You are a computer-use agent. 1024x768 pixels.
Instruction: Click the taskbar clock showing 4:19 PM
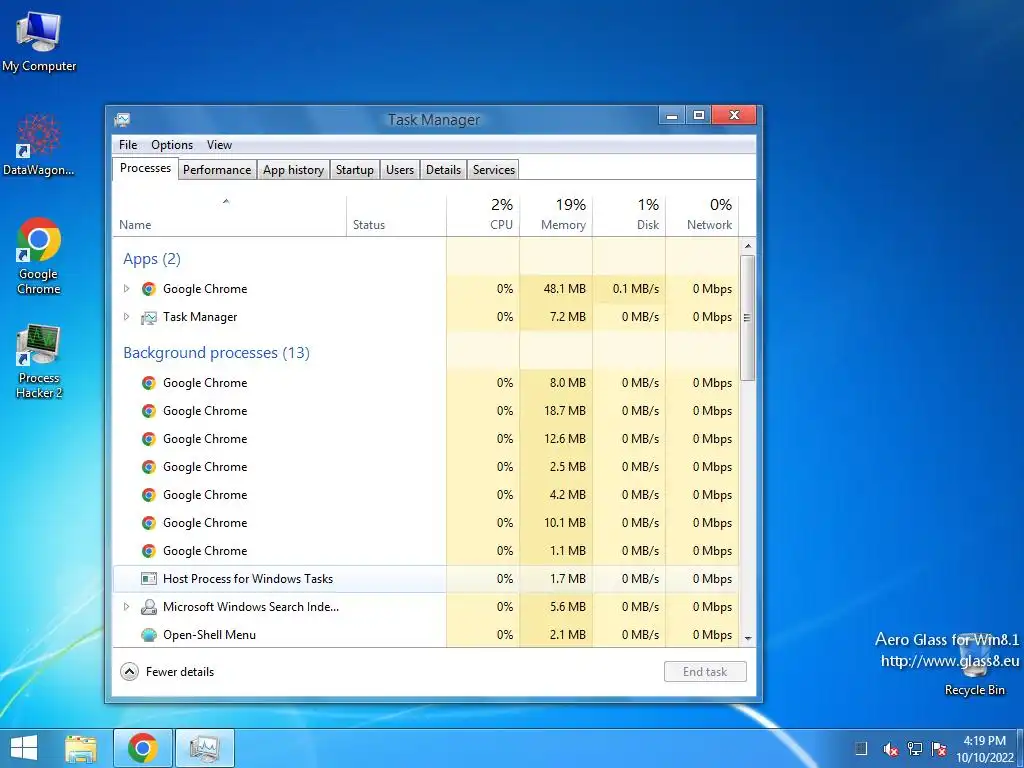[x=984, y=749]
